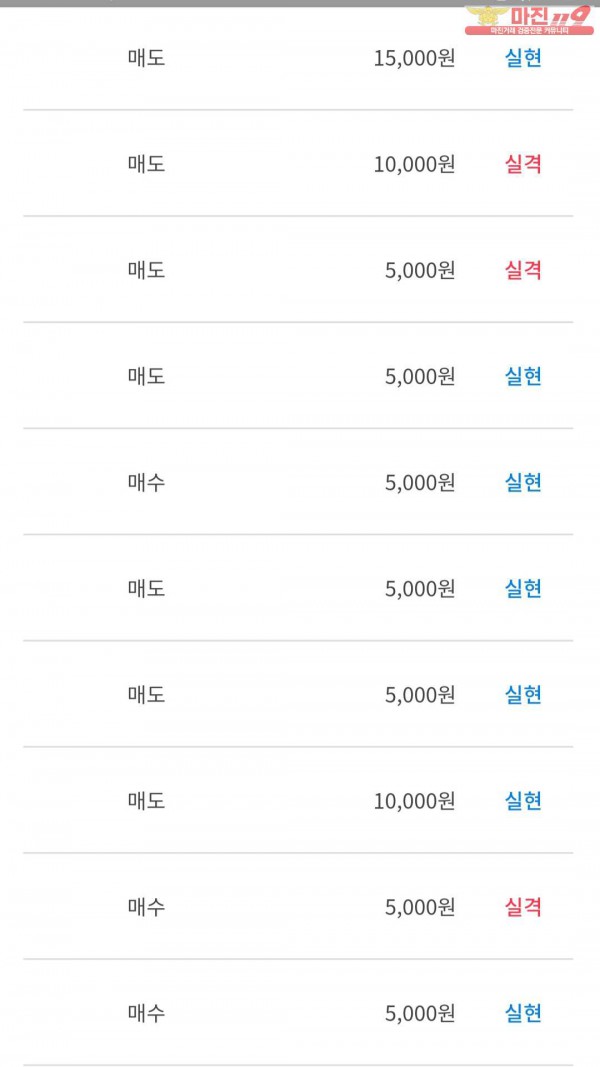
Task: Open 실격 status in the 매수 row
Action: pyautogui.click(x=523, y=907)
